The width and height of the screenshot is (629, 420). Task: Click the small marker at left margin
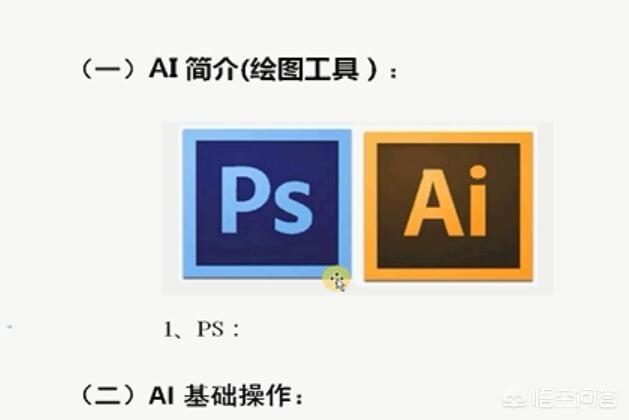pyautogui.click(x=10, y=327)
